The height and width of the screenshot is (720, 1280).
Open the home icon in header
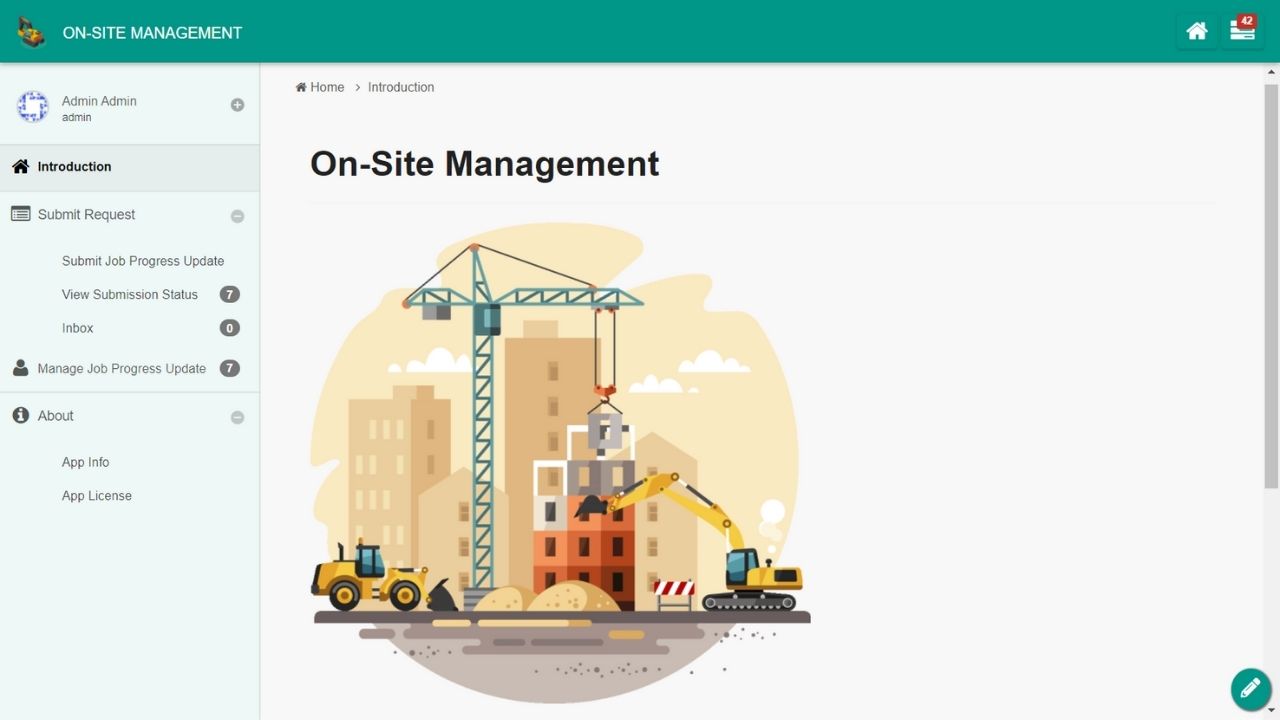(1196, 31)
